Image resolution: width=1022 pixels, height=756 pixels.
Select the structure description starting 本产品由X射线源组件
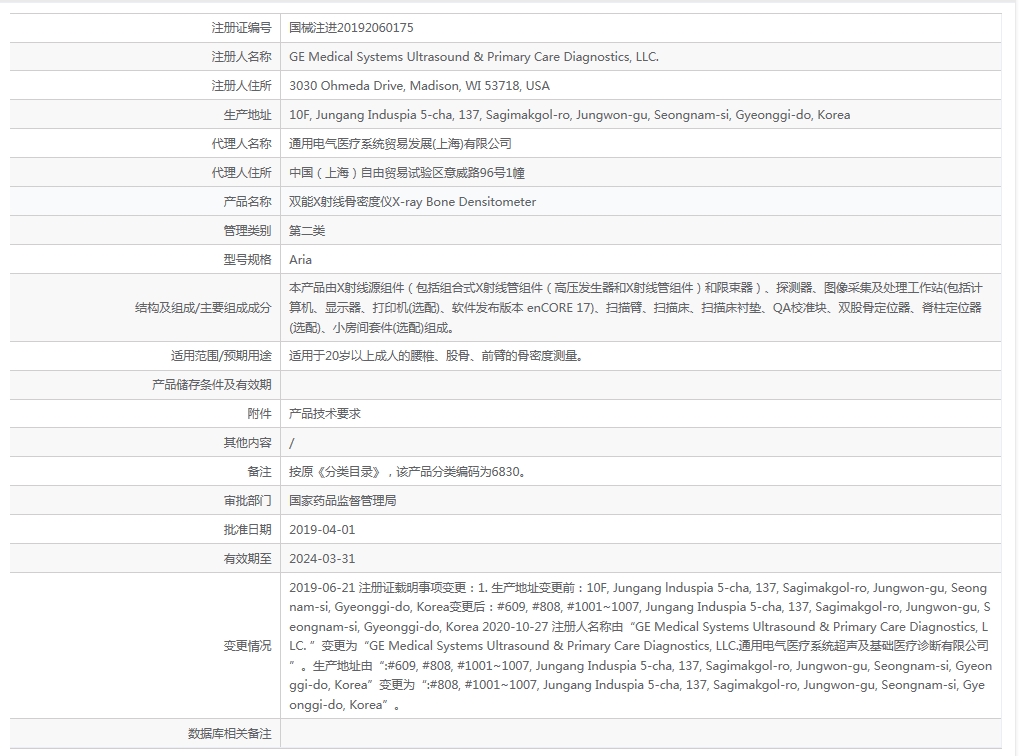point(635,308)
